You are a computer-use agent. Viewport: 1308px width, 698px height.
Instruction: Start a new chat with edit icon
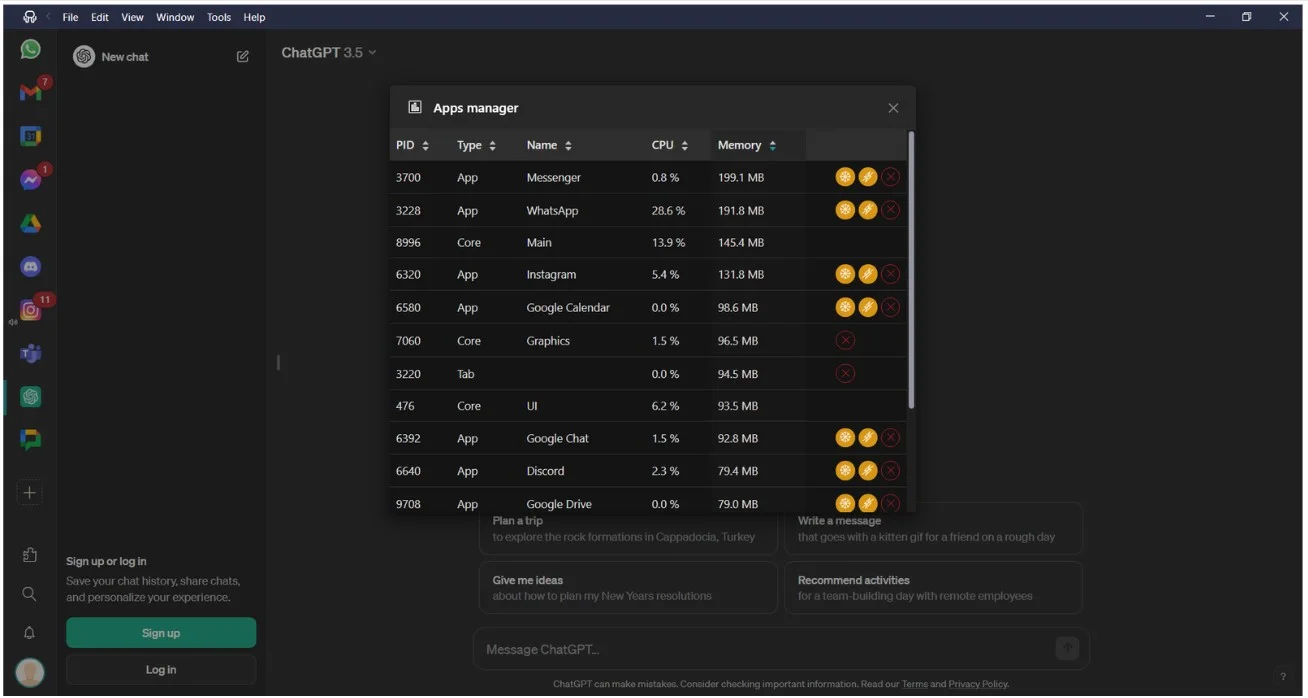point(242,57)
